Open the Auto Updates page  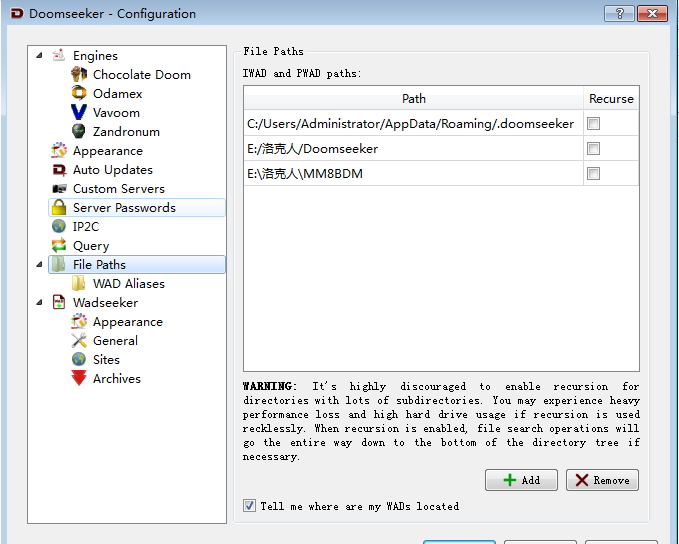[113, 170]
